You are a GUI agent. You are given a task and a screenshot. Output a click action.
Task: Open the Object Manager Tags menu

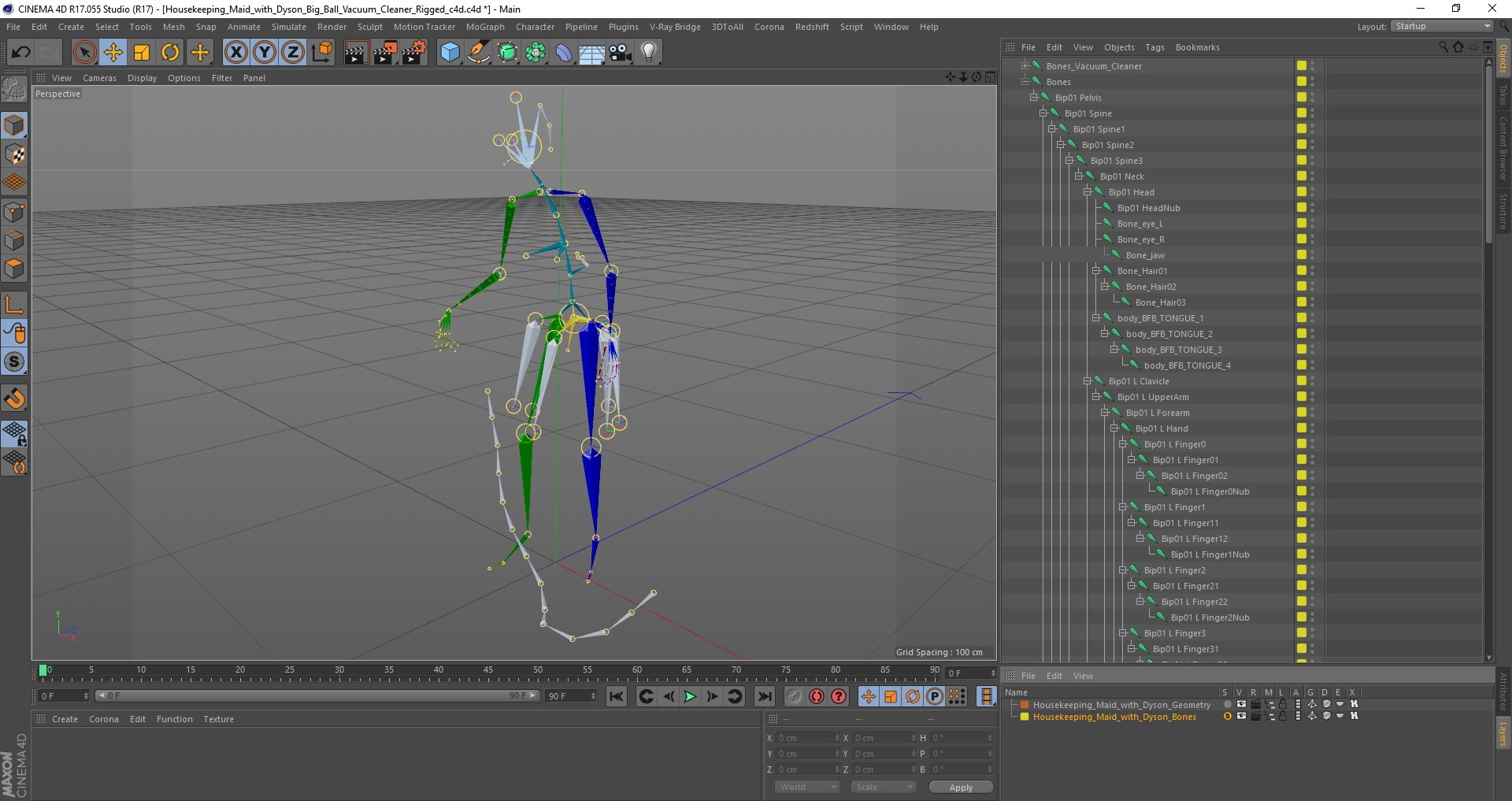pos(1154,47)
